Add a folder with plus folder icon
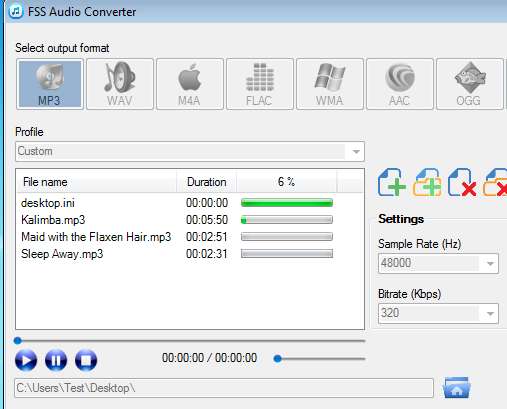 427,182
